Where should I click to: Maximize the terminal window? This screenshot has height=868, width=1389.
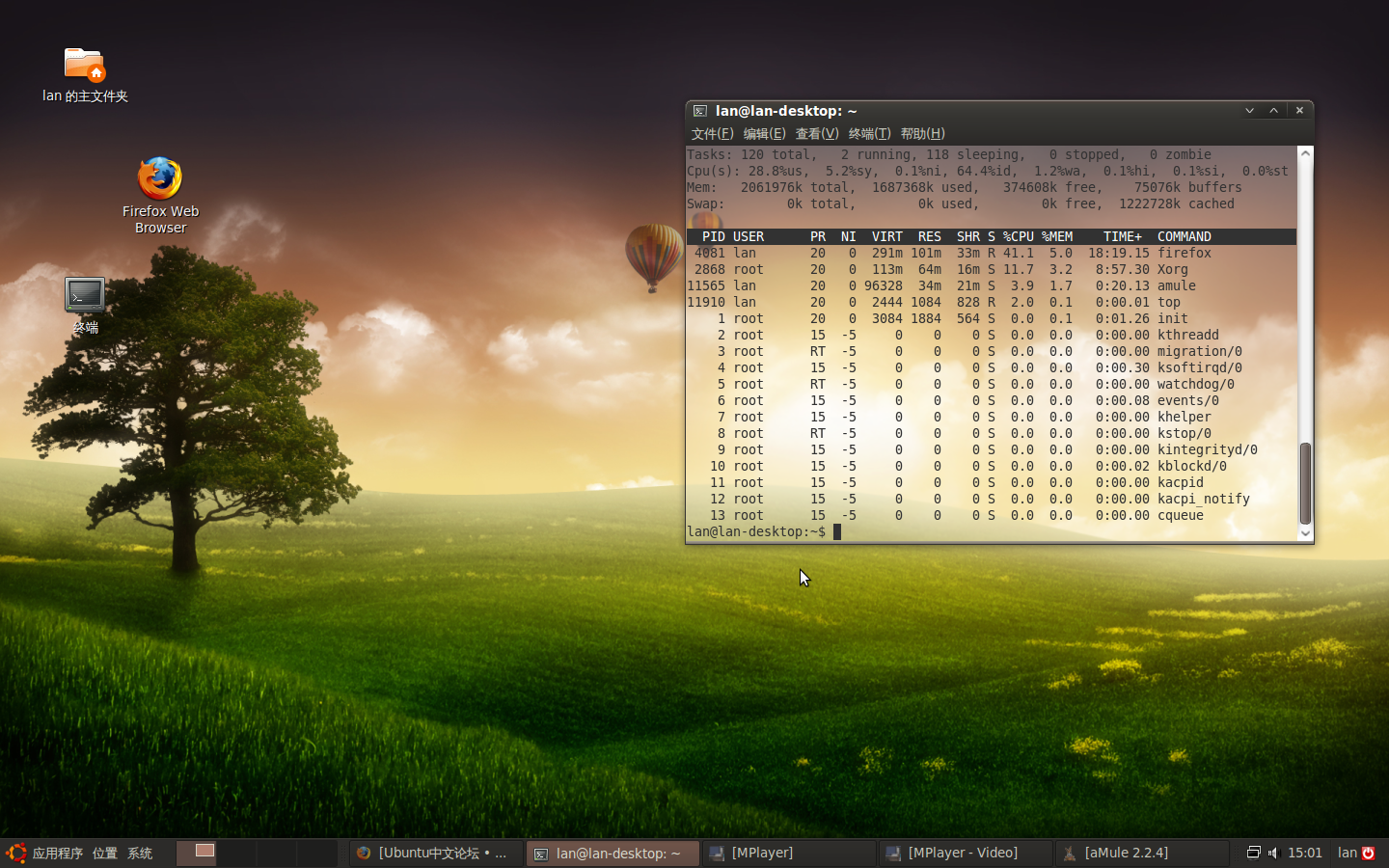[x=1274, y=111]
